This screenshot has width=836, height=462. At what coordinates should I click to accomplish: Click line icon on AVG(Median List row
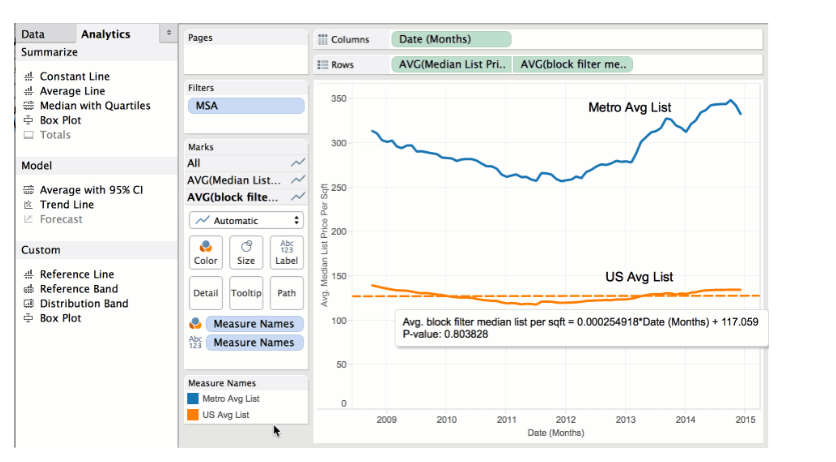[298, 180]
